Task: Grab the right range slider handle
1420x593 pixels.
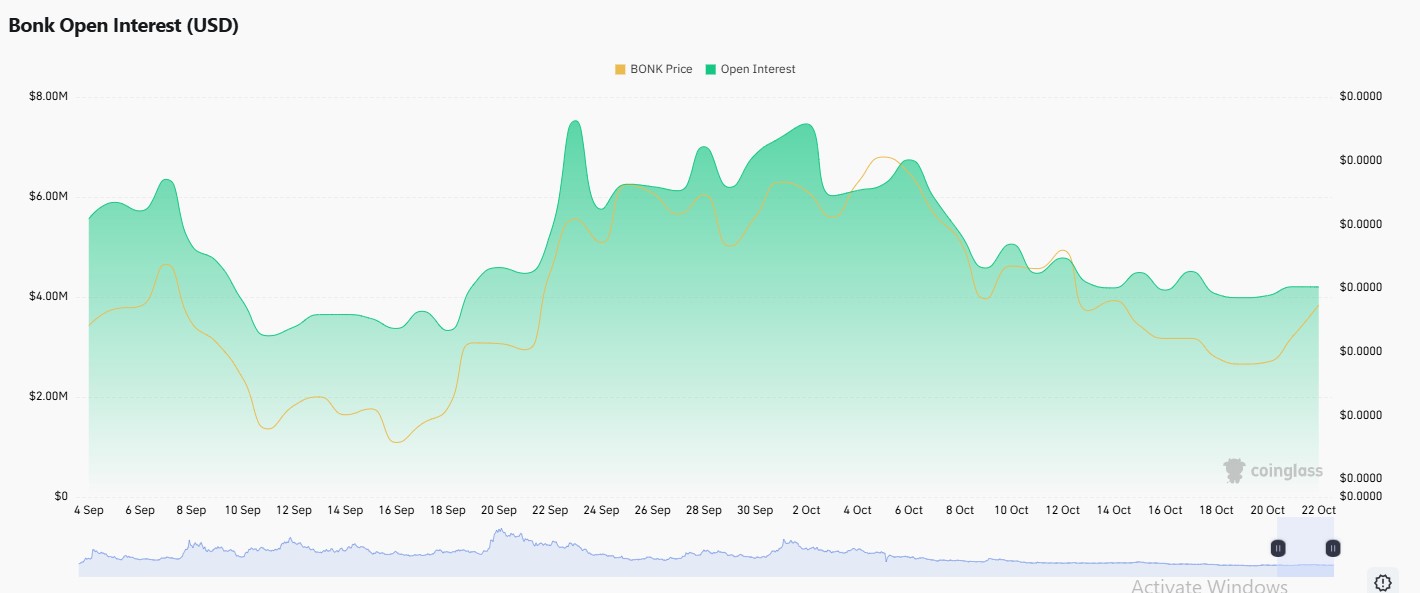Action: 1333,548
